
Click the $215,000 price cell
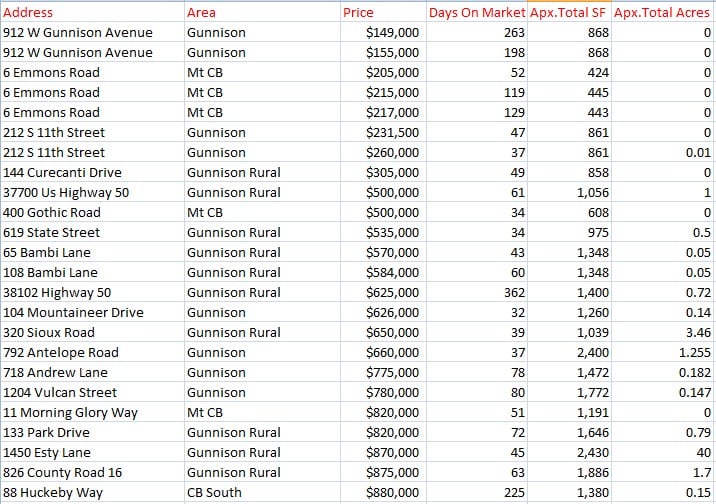pos(383,93)
